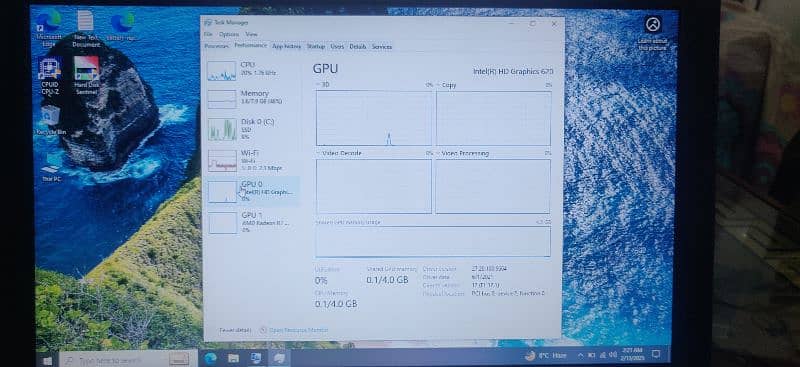The width and height of the screenshot is (800, 367).
Task: Switch to the Processes tab
Action: point(216,46)
